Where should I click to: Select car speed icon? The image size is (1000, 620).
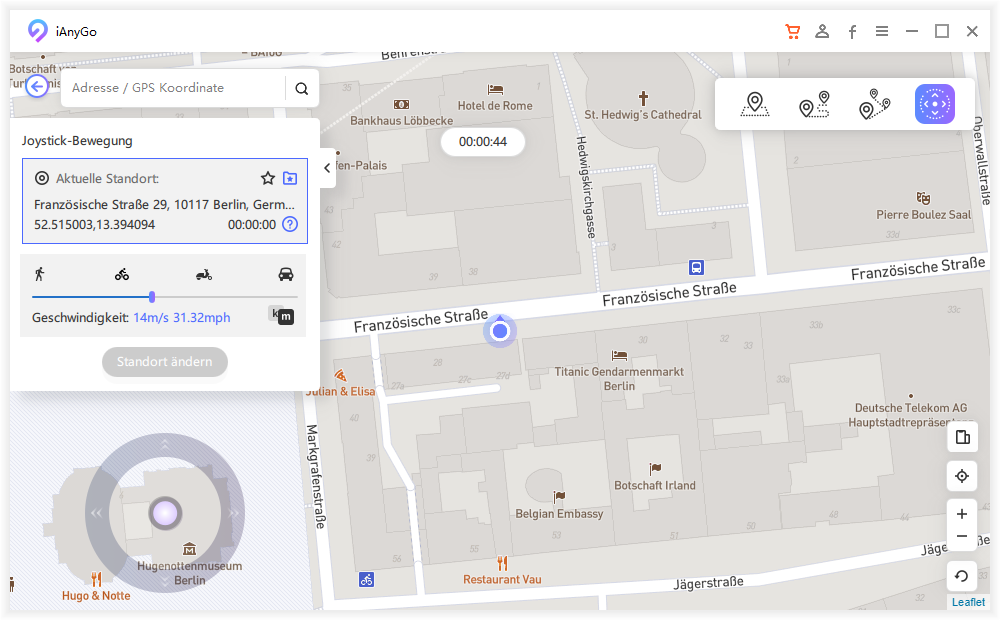tap(286, 274)
